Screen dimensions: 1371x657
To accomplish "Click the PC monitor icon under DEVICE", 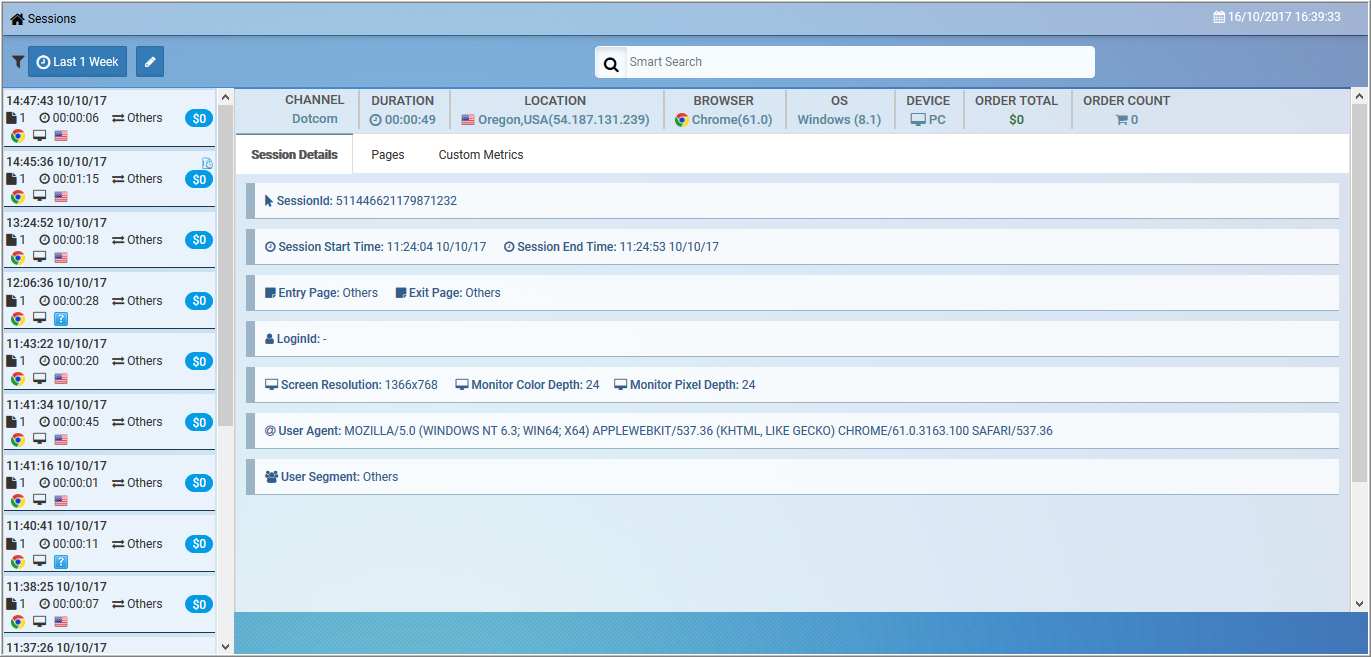I will (918, 120).
